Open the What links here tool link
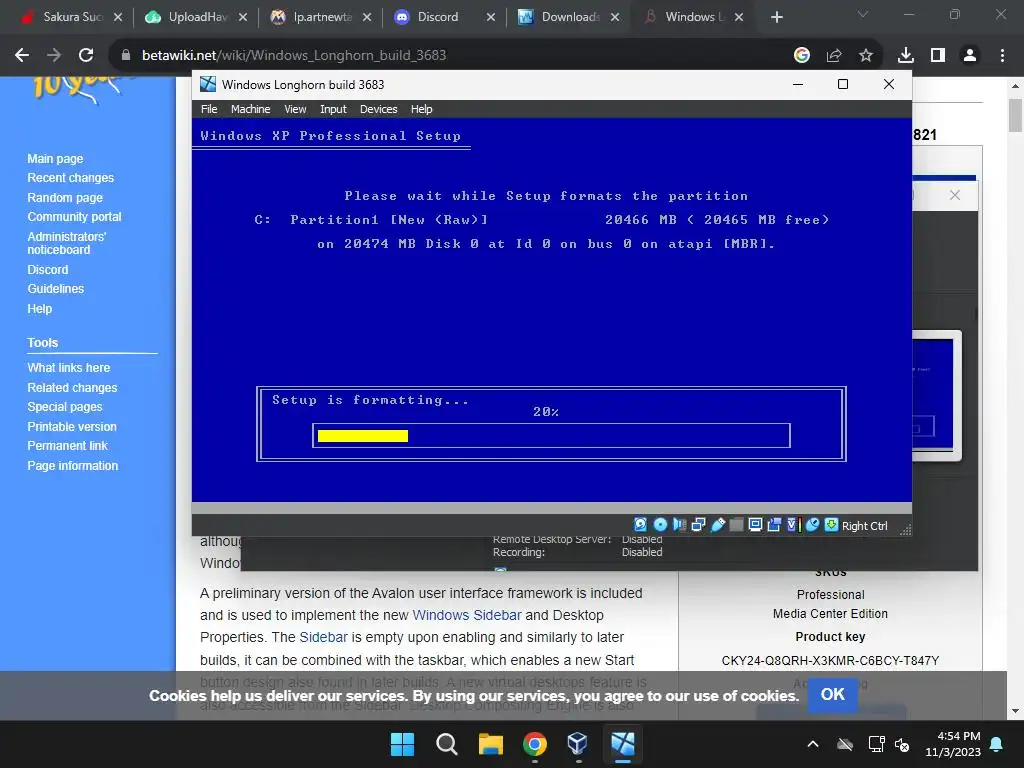 [x=69, y=368]
